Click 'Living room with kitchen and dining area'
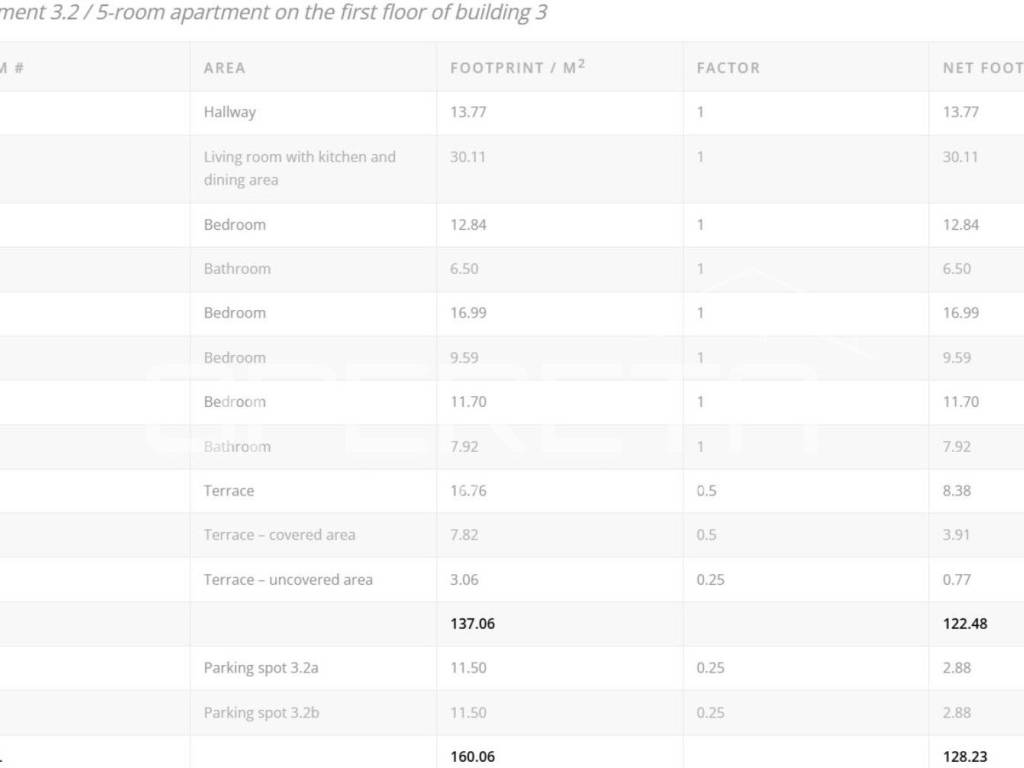This screenshot has height=768, width=1024. pos(299,168)
